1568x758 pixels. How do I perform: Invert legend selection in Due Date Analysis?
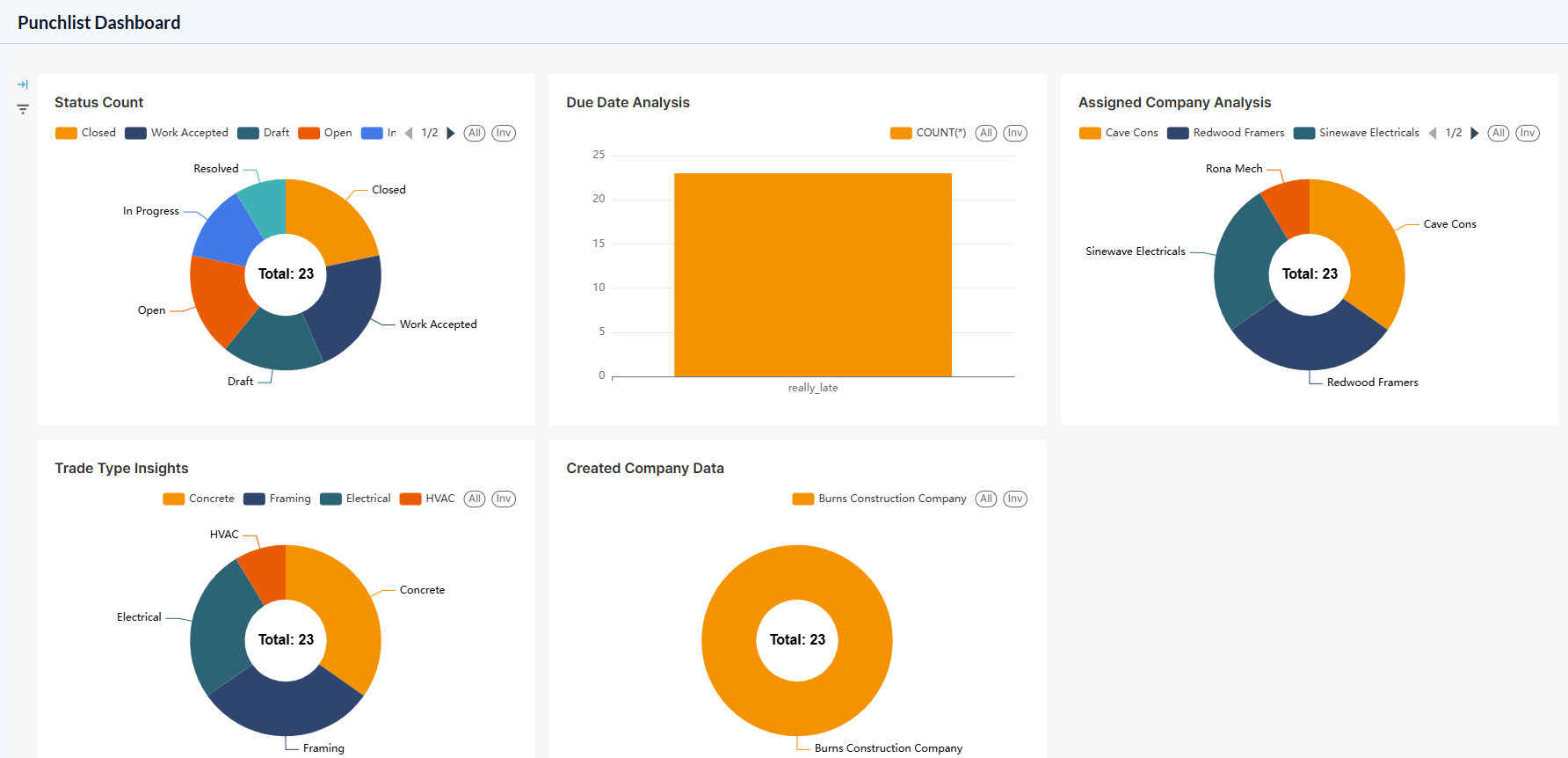click(1015, 133)
